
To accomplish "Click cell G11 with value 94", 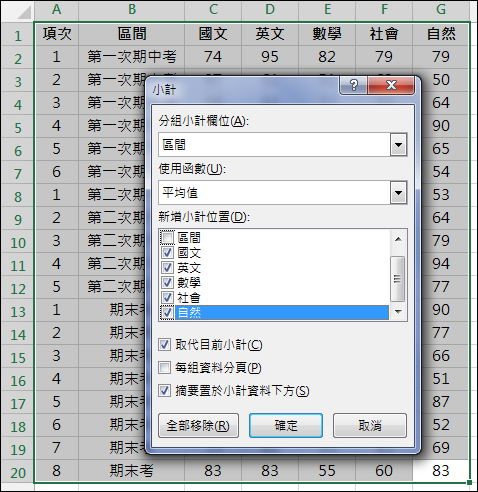I will (441, 264).
